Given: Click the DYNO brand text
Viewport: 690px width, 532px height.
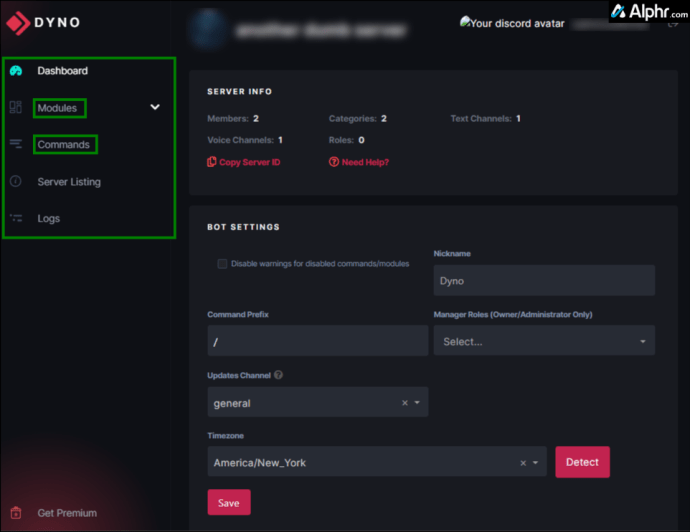Looking at the screenshot, I should pos(57,22).
